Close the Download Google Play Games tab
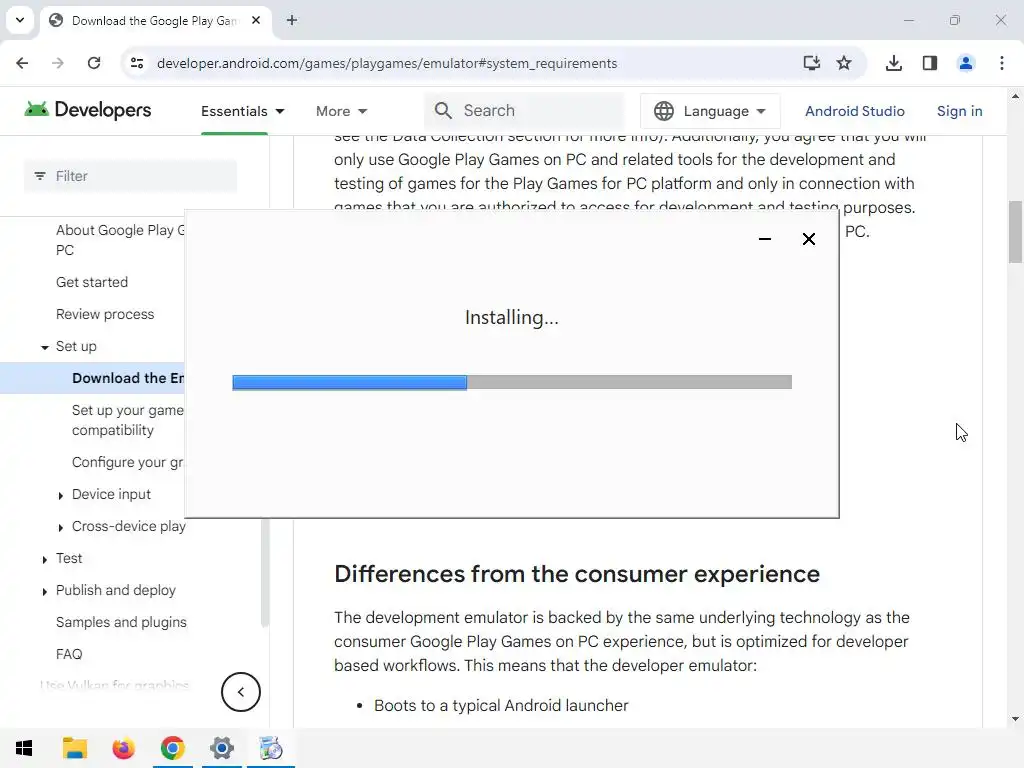Screen dimensions: 1024x768 coord(256,20)
